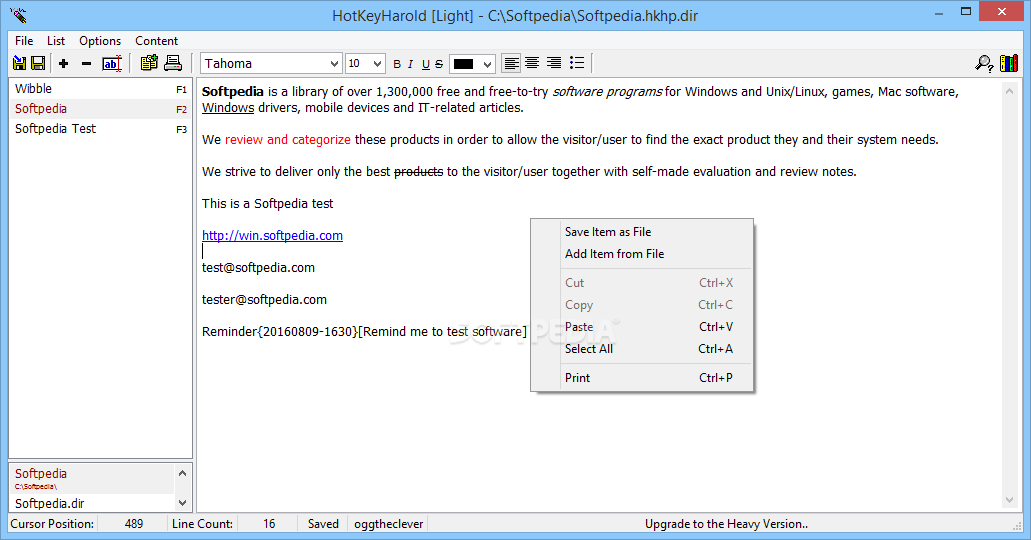Align text left
The image size is (1031, 540).
pyautogui.click(x=511, y=63)
